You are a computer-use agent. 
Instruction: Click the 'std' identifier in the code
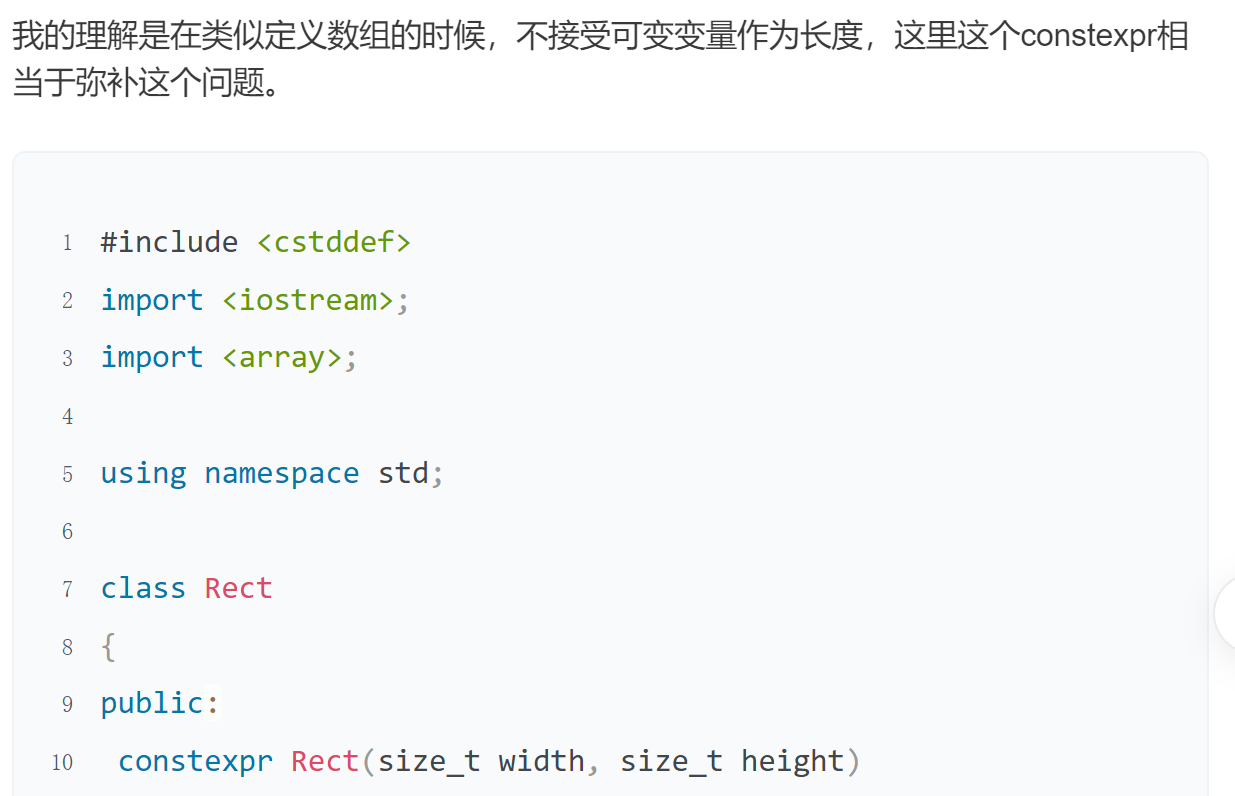403,473
